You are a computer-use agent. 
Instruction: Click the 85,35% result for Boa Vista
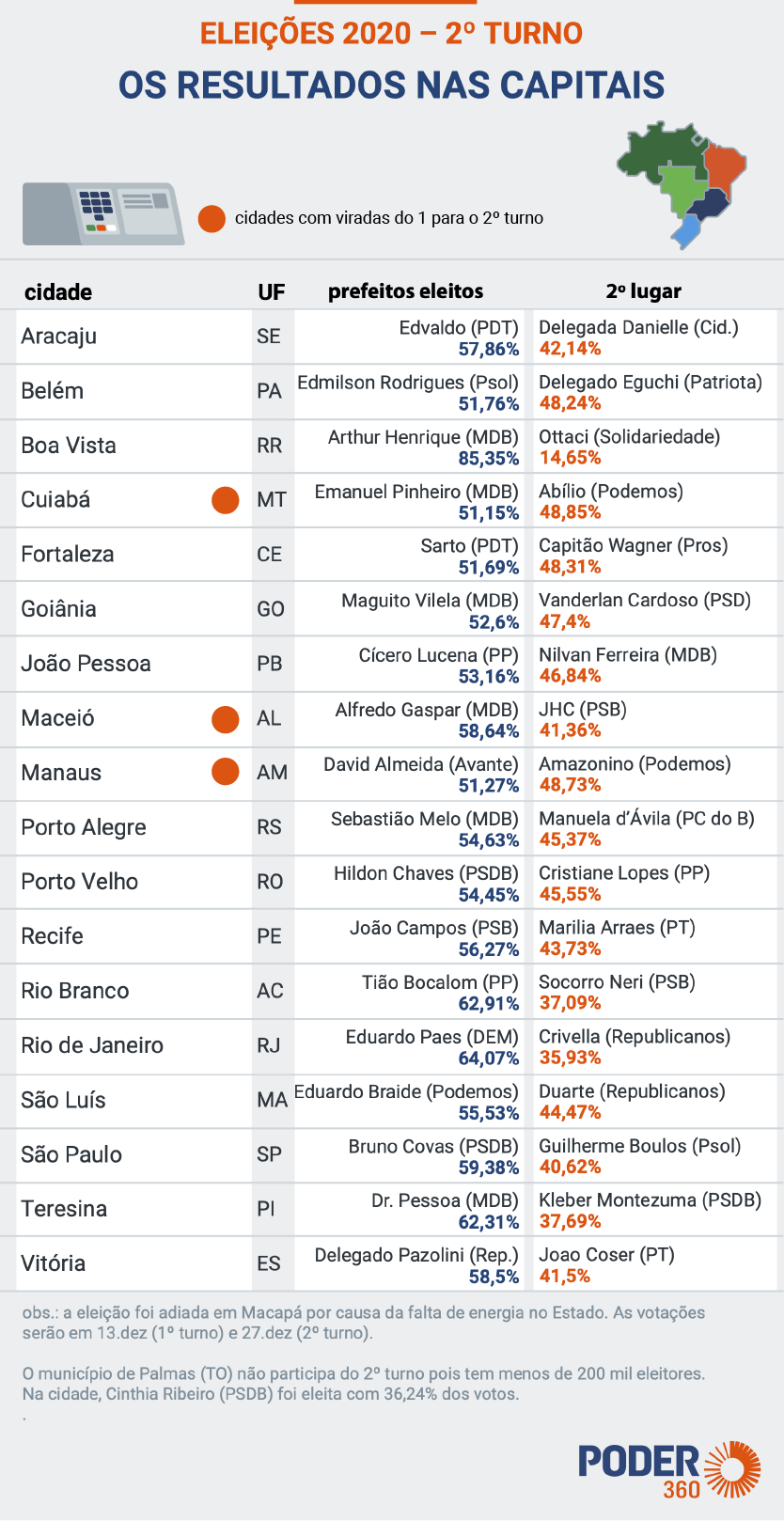click(x=489, y=459)
